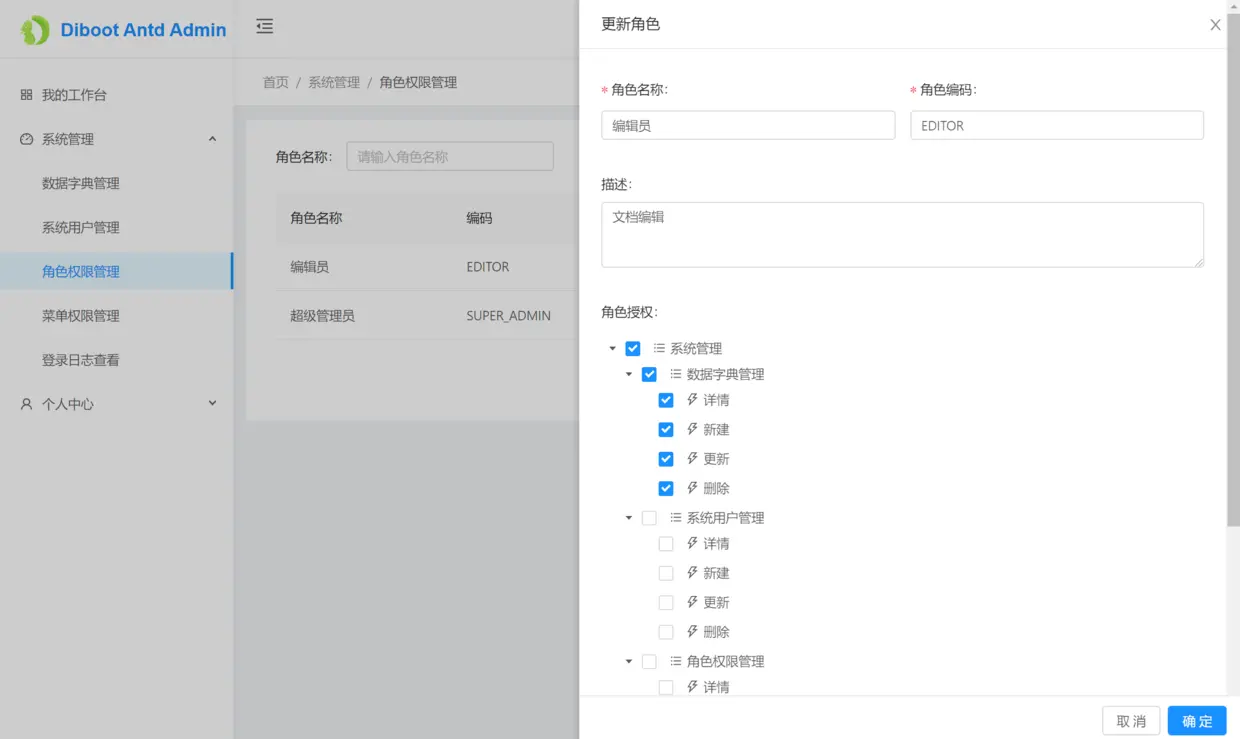Click the list icon next to 系统用户管理 in tree
The width and height of the screenshot is (1240, 739).
[x=676, y=517]
